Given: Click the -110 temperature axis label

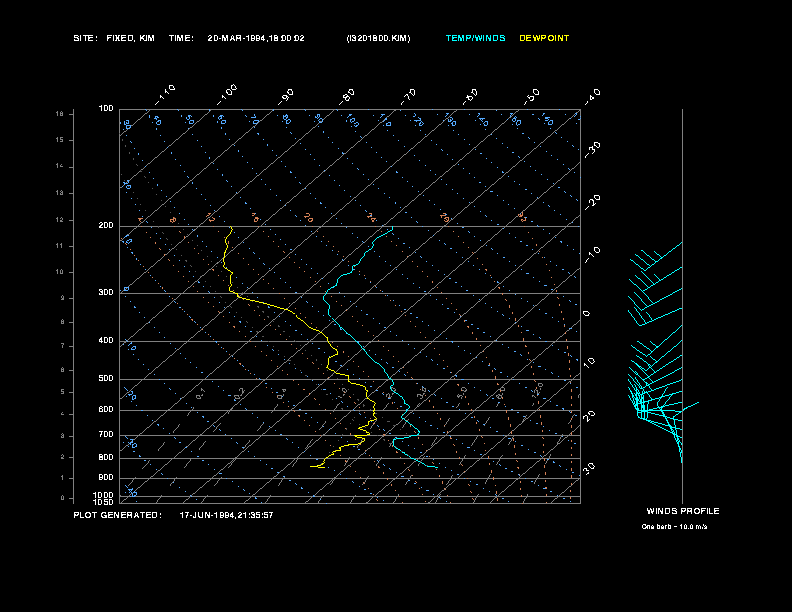Looking at the screenshot, I should 165,94.
